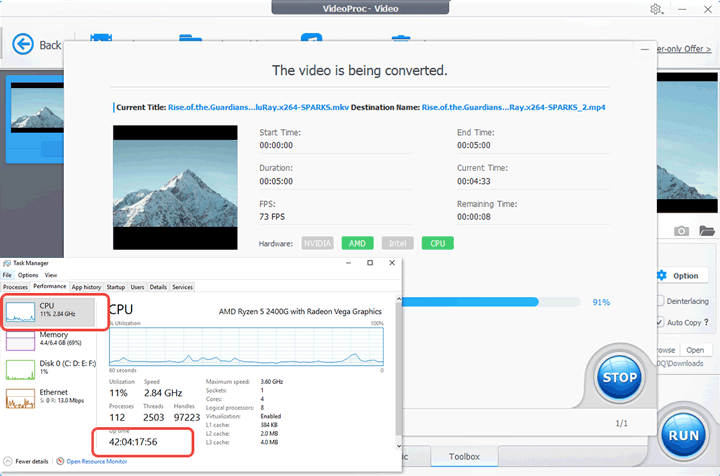Switch to the Users tab

(137, 287)
